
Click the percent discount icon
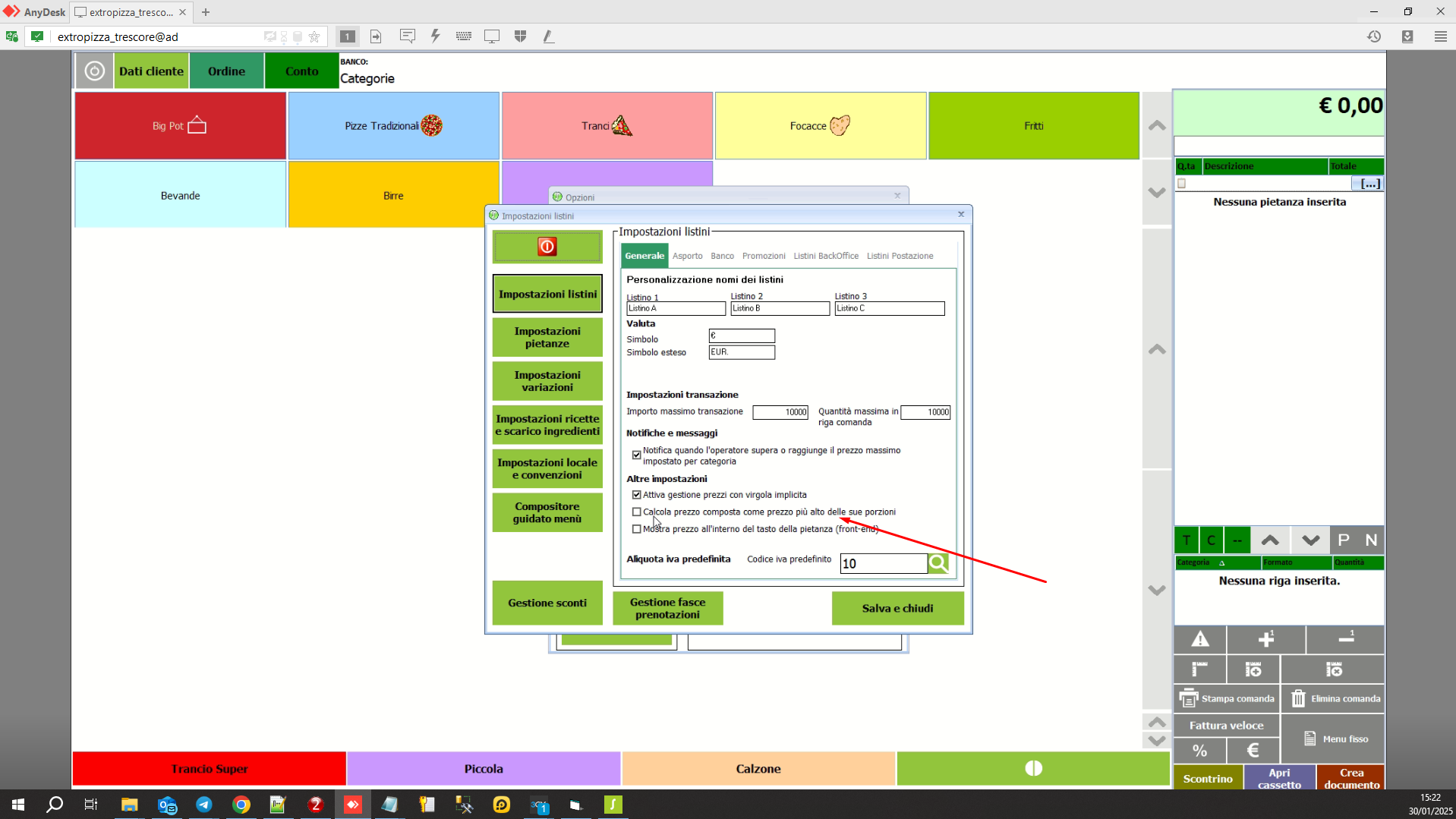click(1199, 751)
